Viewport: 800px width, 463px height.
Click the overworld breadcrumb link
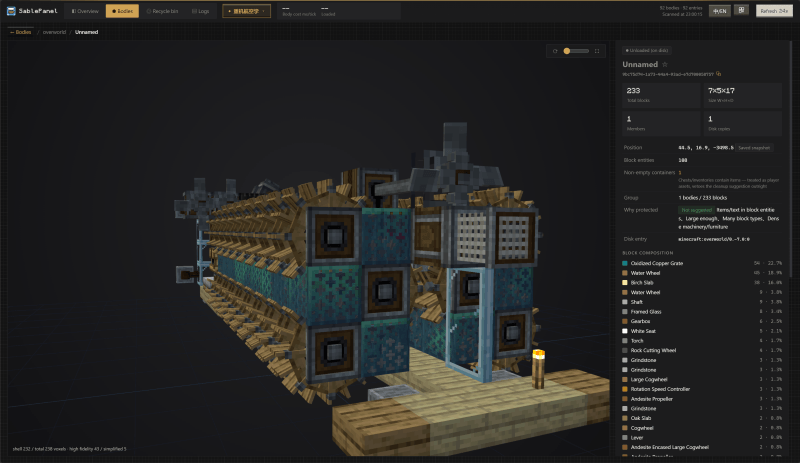(54, 32)
